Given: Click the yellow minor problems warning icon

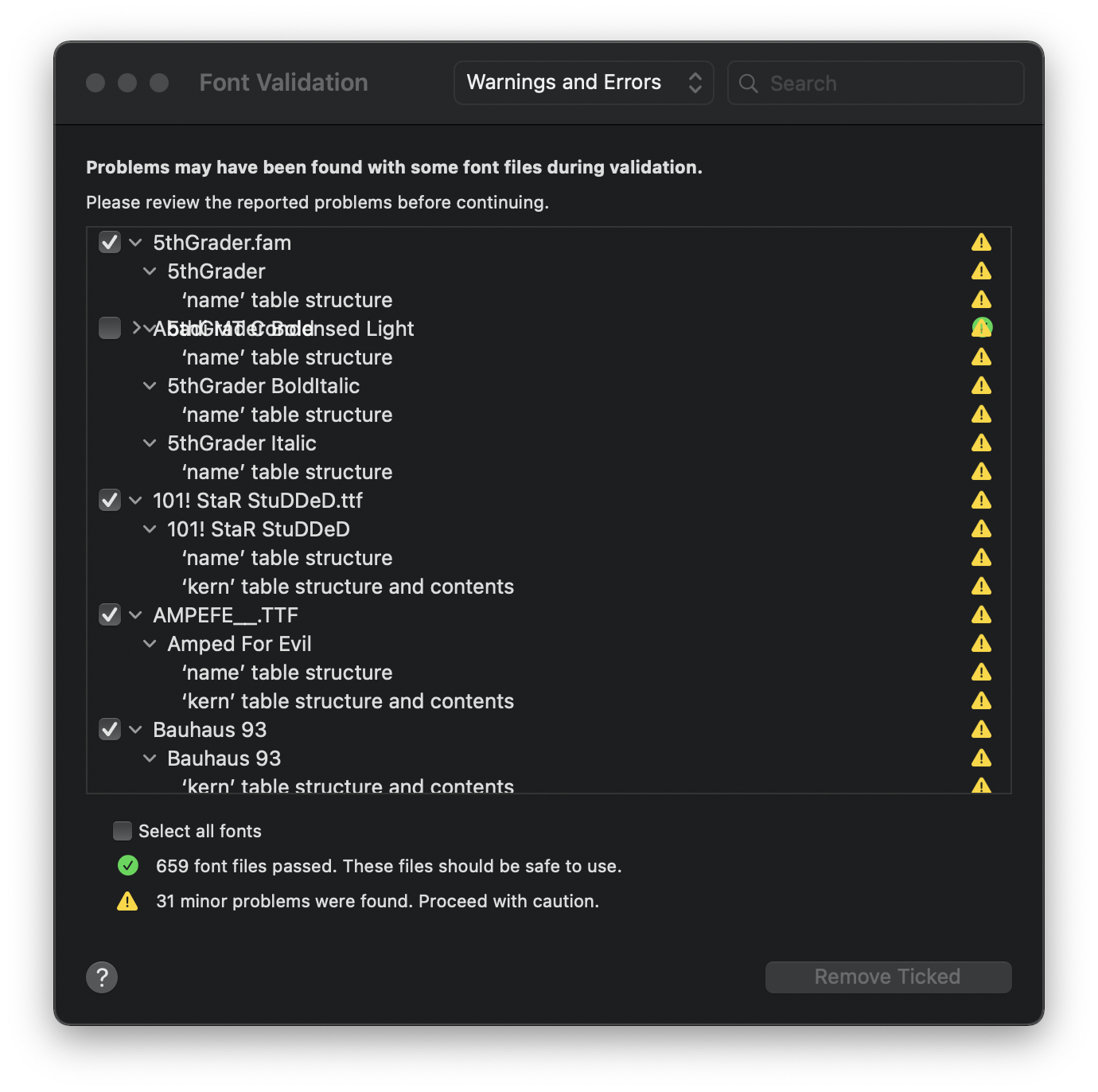Looking at the screenshot, I should [127, 902].
